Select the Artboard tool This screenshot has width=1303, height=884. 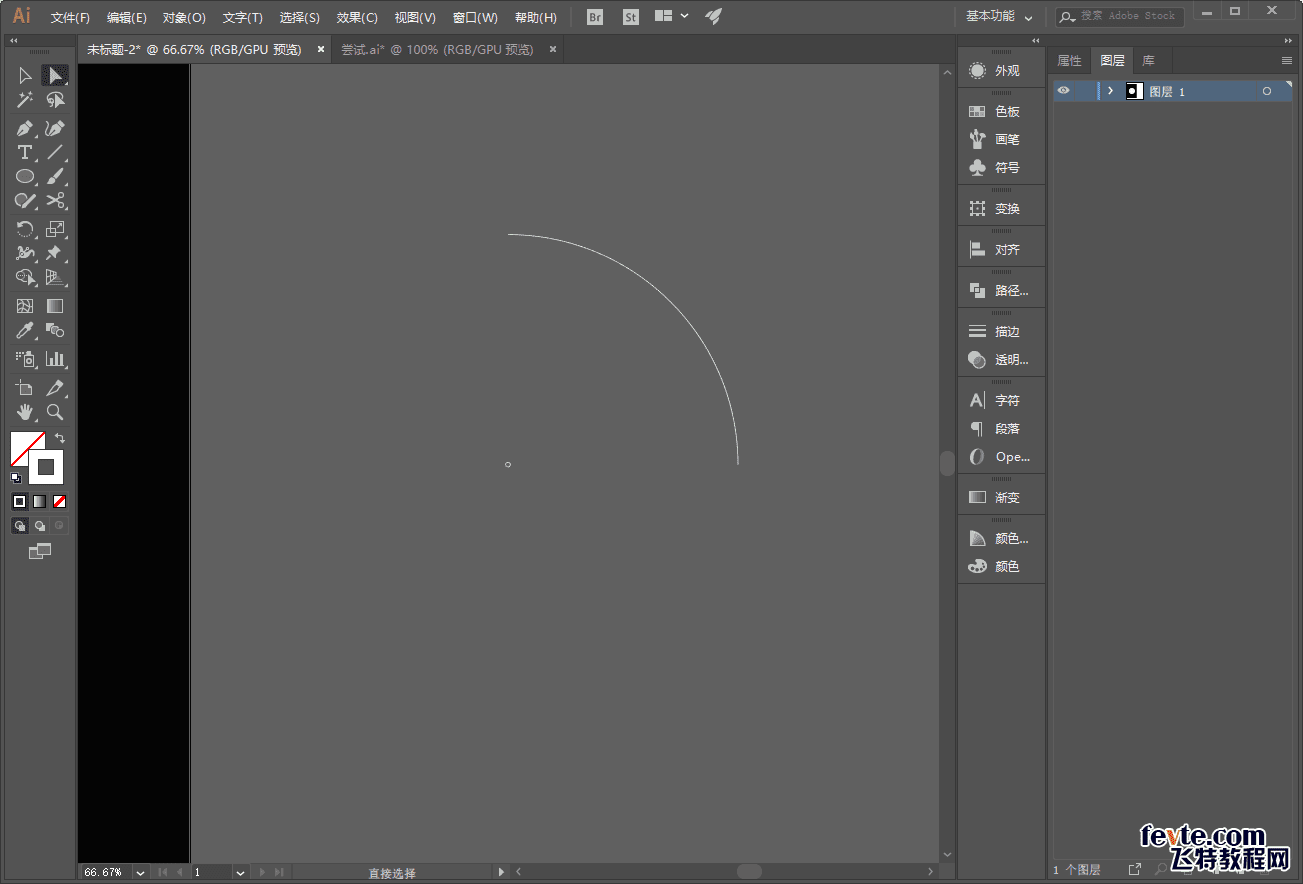(x=25, y=387)
